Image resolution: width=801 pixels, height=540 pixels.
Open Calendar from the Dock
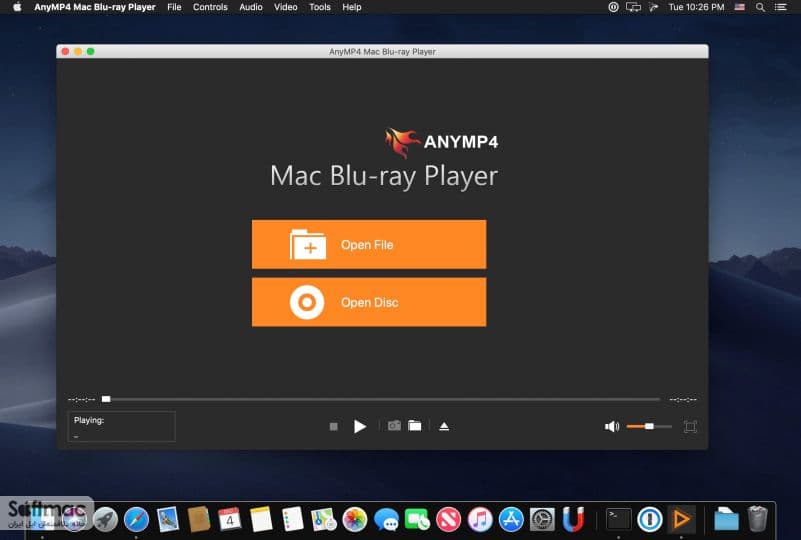[x=229, y=520]
